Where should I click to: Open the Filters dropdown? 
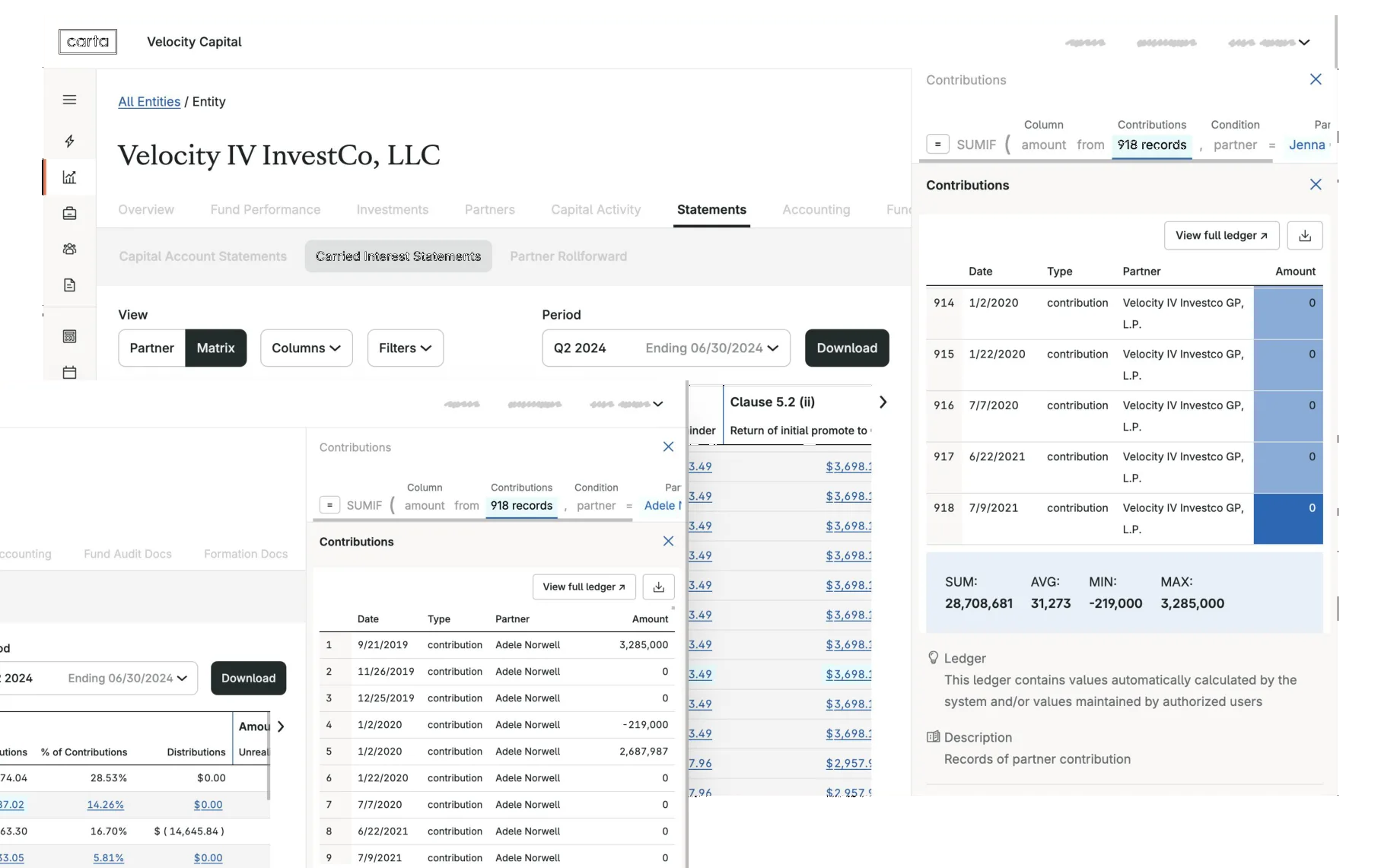tap(406, 348)
